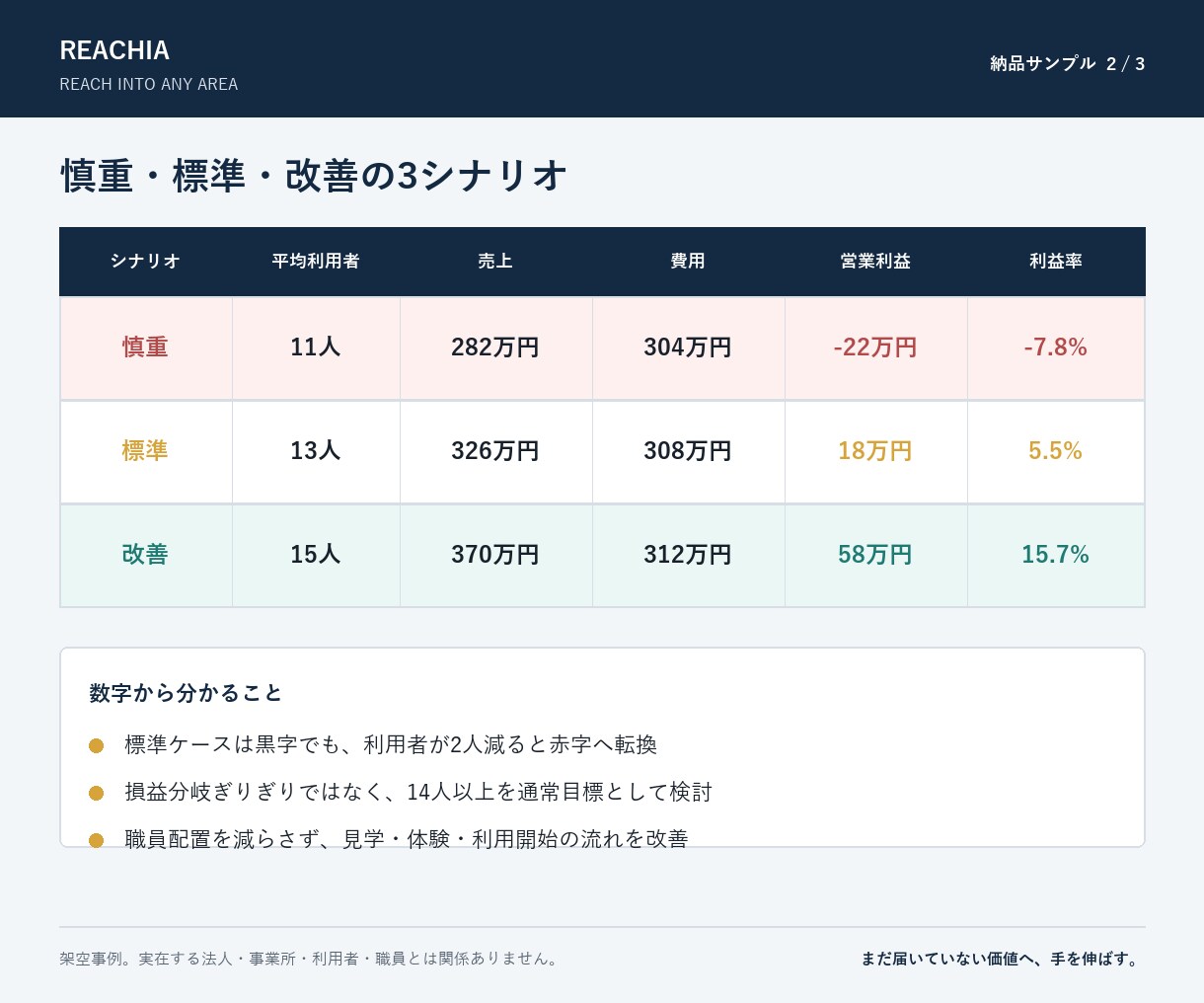
Task: Click the 平均利用者 column header
Action: click(x=316, y=262)
